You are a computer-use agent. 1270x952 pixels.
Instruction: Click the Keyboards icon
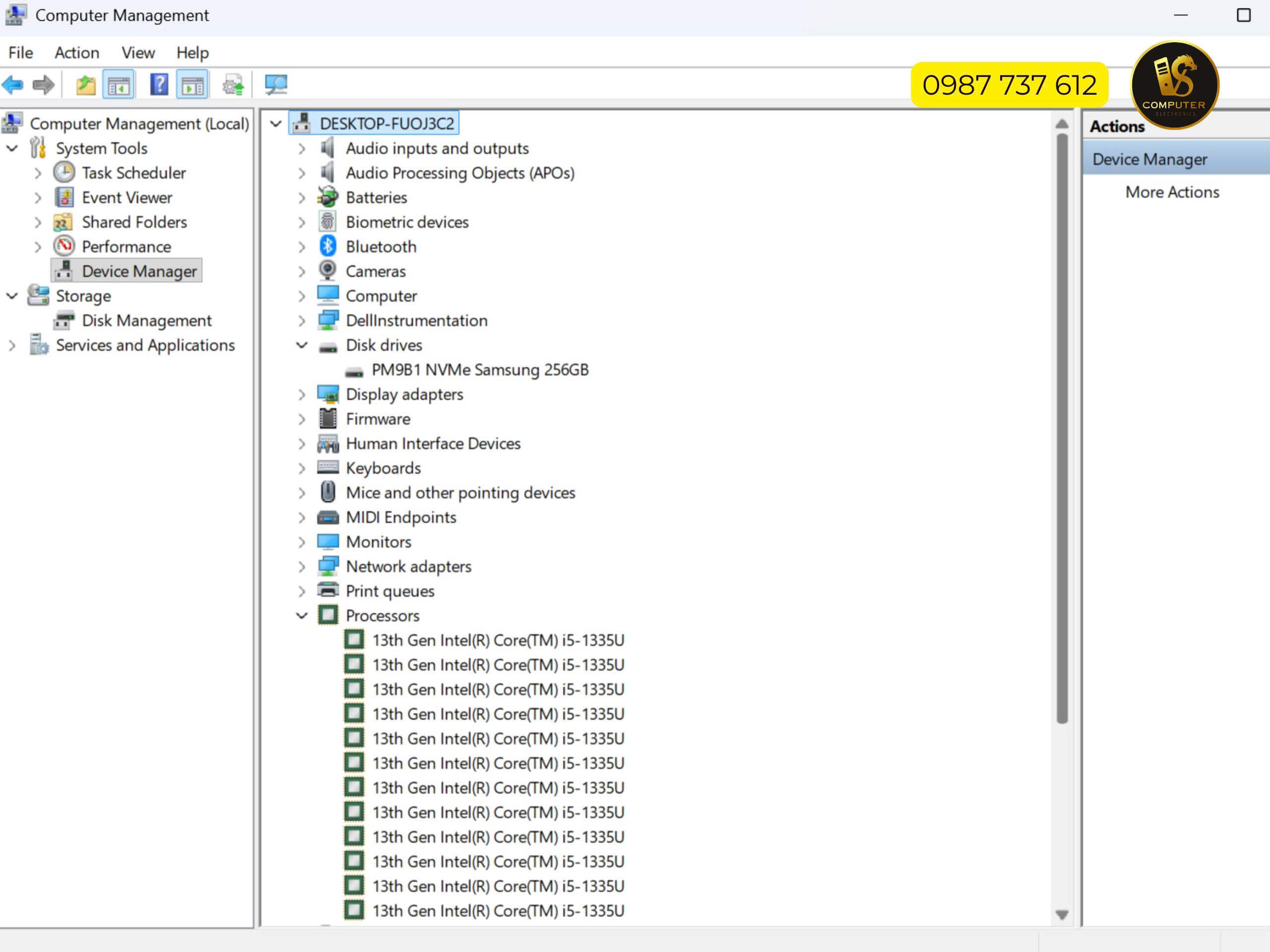coord(328,467)
